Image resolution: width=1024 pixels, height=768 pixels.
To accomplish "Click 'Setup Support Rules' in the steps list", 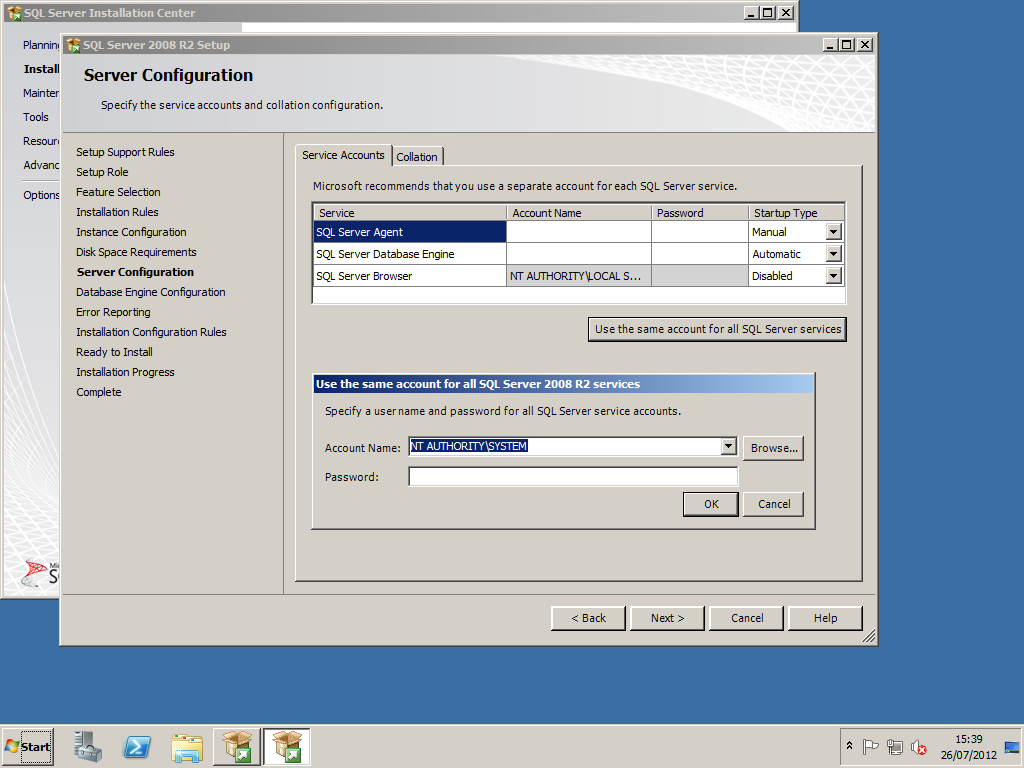I will click(x=125, y=152).
